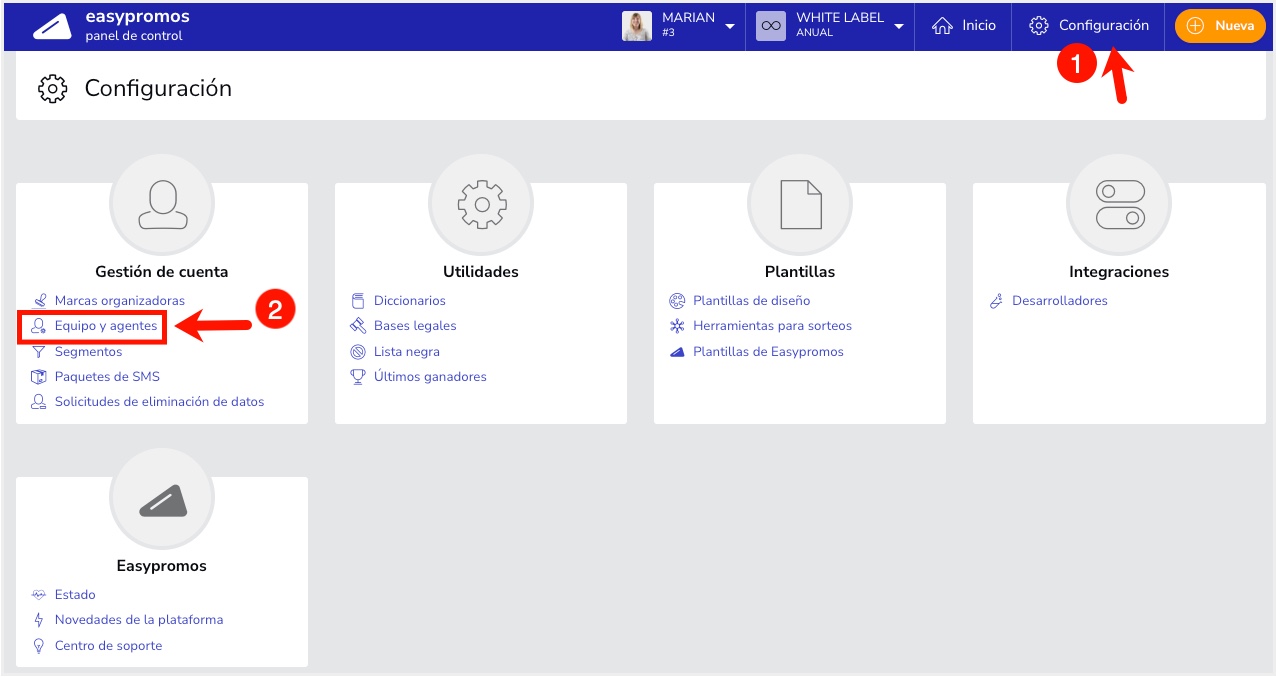Open Paquetes de SMS link

[107, 377]
